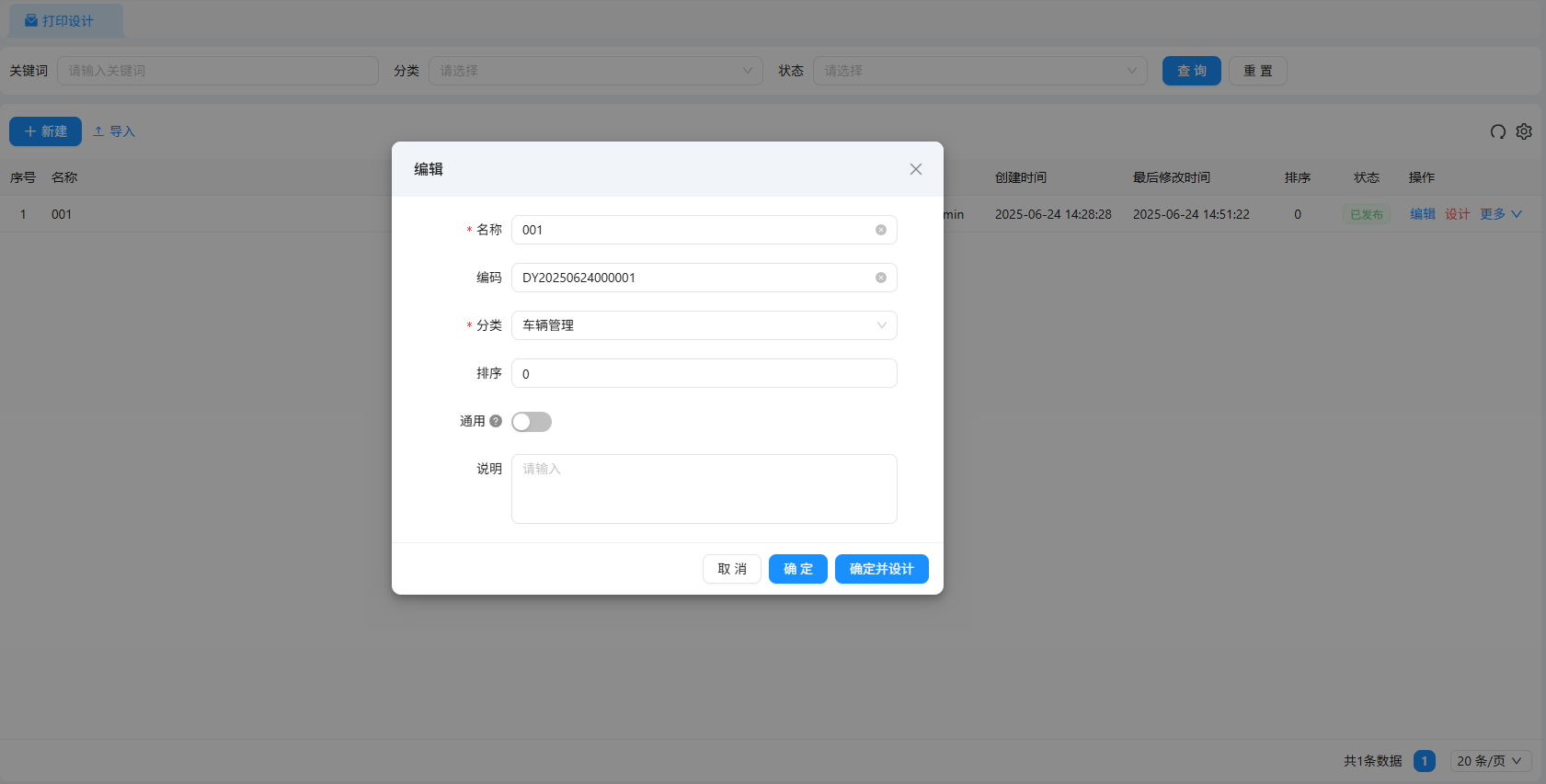This screenshot has height=784, width=1546.
Task: Open the 20 条/页 page size selector
Action: point(1490,761)
